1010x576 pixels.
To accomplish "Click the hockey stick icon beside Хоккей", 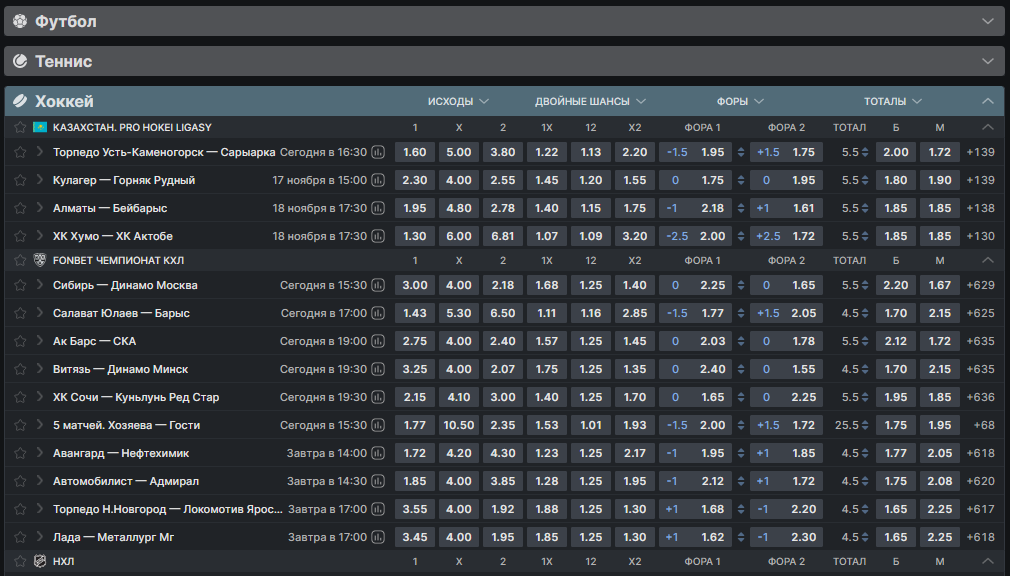I will click(x=20, y=101).
